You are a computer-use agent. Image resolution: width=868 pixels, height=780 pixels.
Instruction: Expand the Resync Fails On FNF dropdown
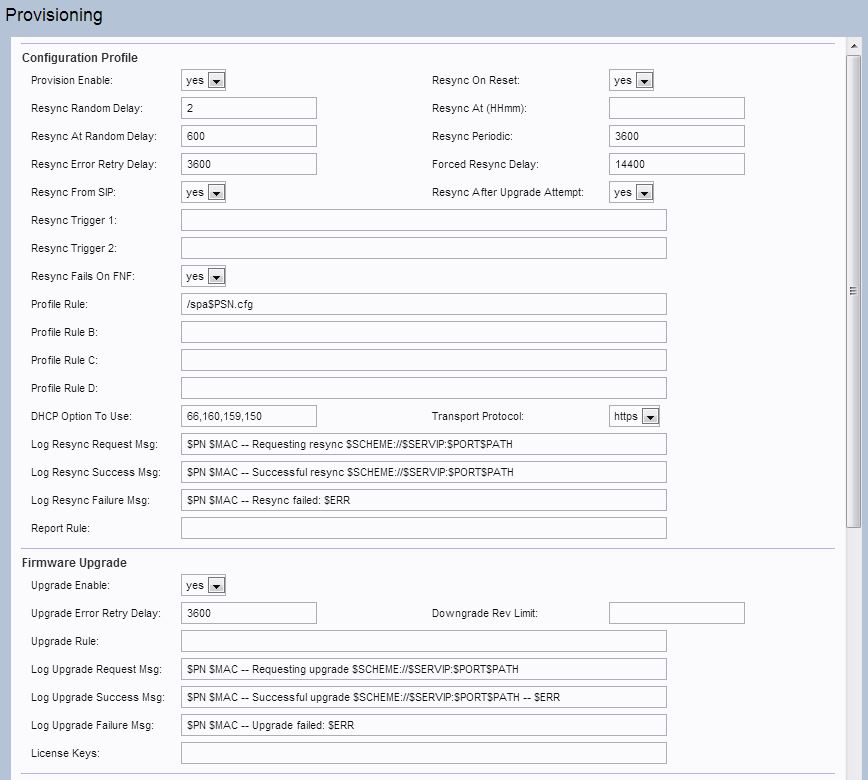click(x=204, y=276)
